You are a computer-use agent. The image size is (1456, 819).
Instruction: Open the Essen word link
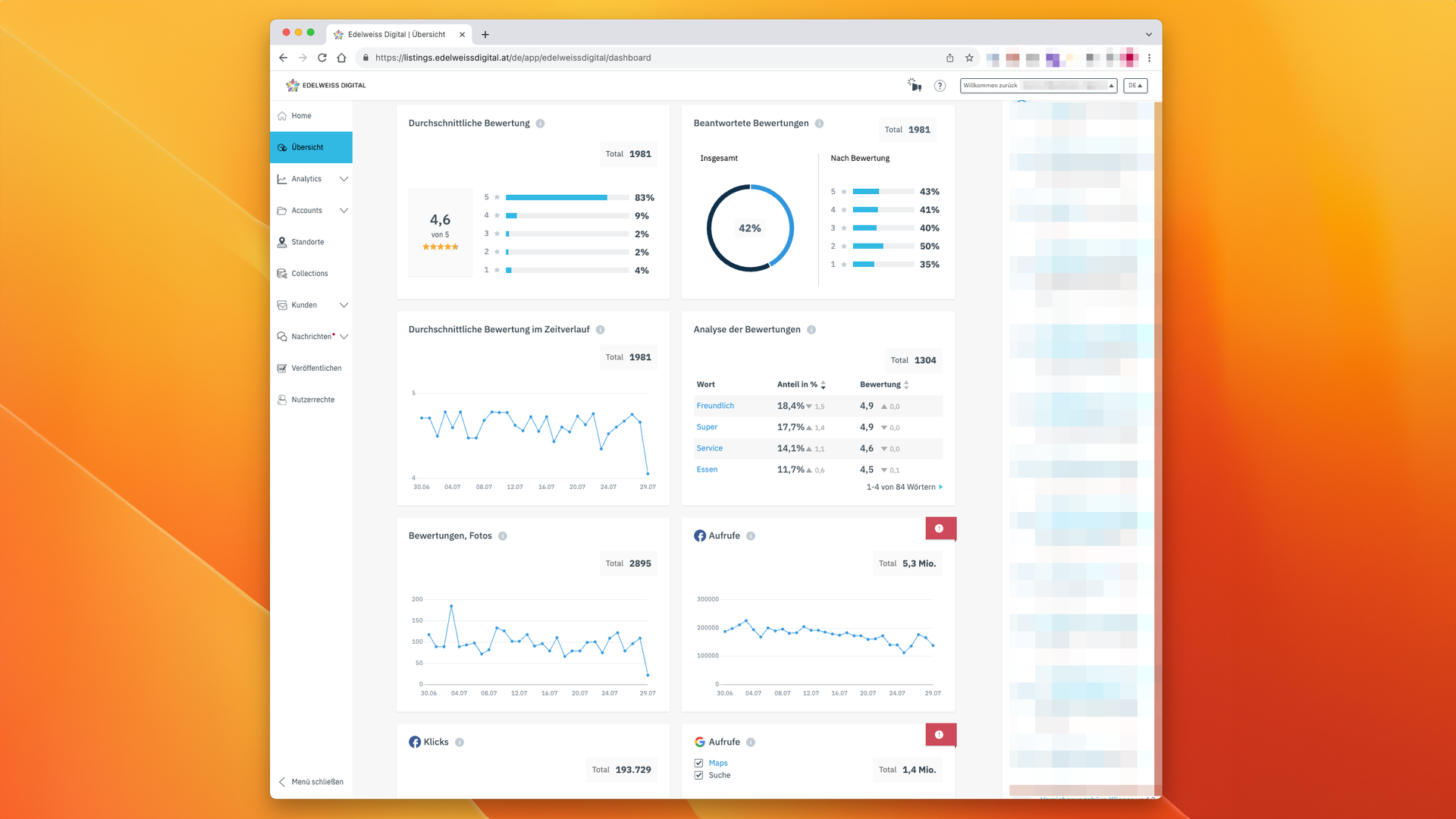707,470
